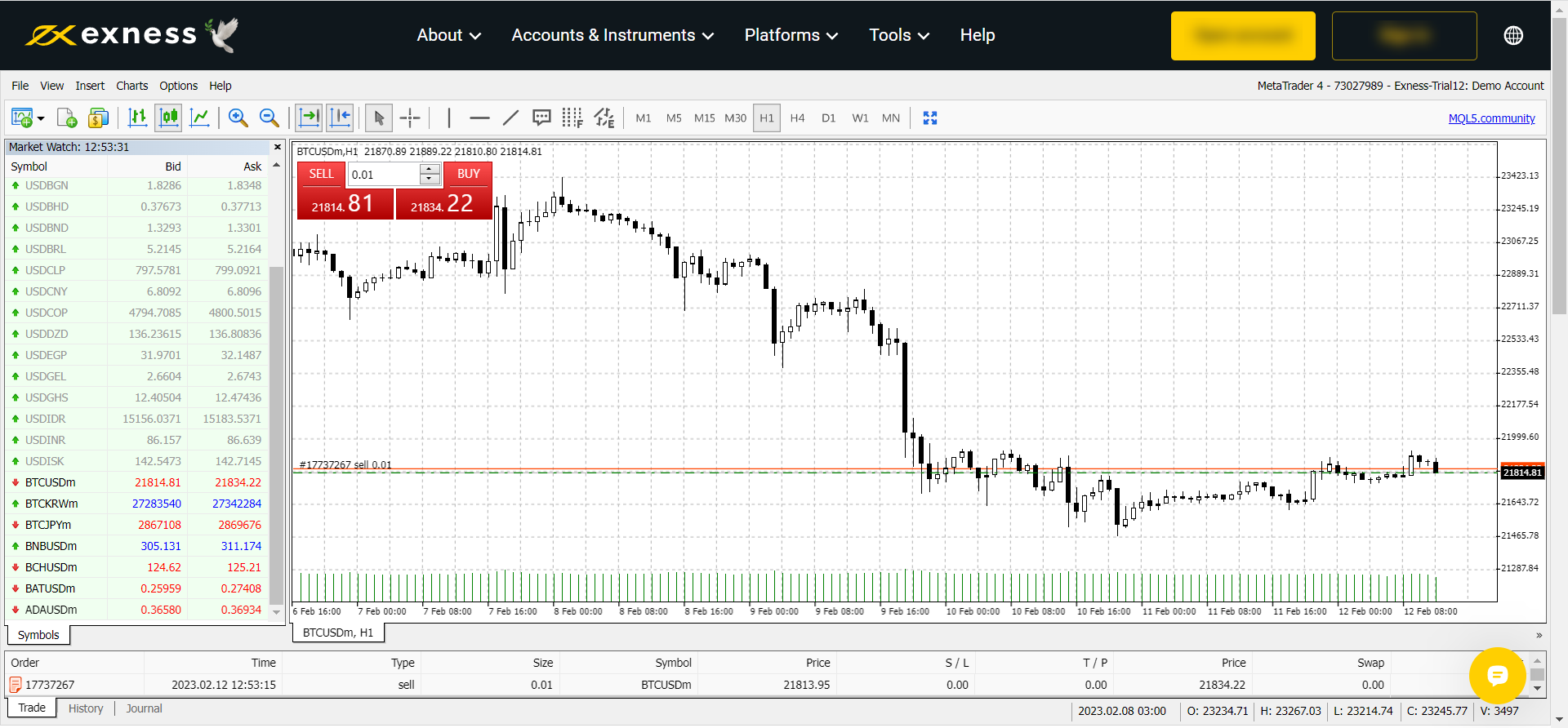Screen dimensions: 1568x728
Task: Toggle fullscreen chart mode
Action: (x=929, y=118)
